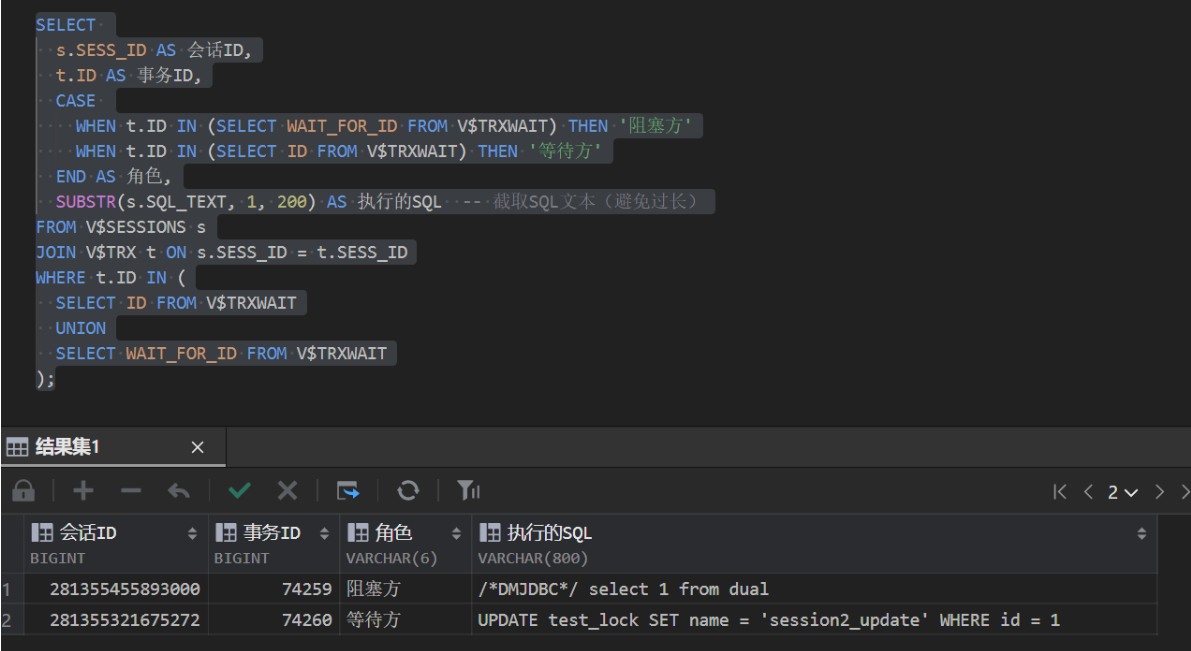This screenshot has height=651, width=1191.
Task: Sort by 会话ID column arrows
Action: point(192,534)
